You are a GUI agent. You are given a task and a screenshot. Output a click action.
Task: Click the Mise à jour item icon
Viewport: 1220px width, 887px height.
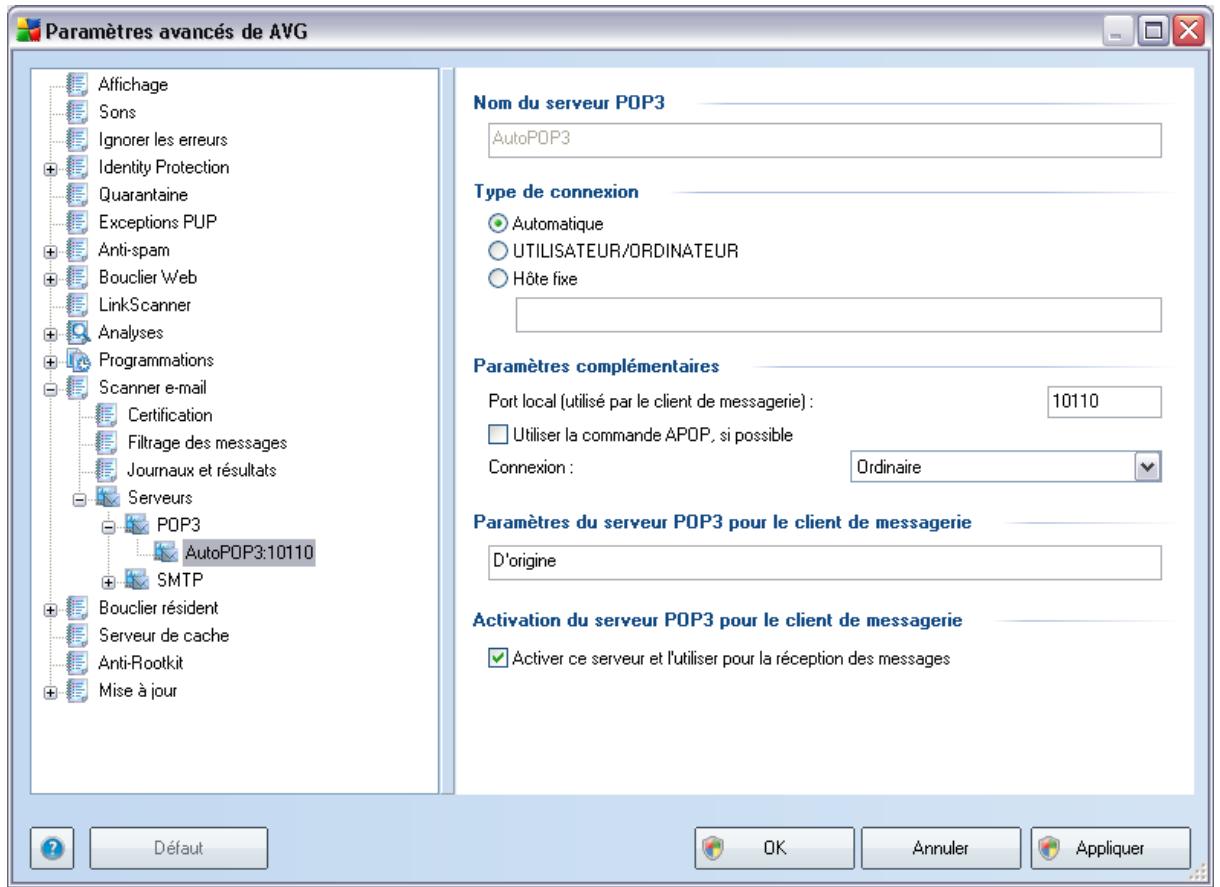pos(76,689)
